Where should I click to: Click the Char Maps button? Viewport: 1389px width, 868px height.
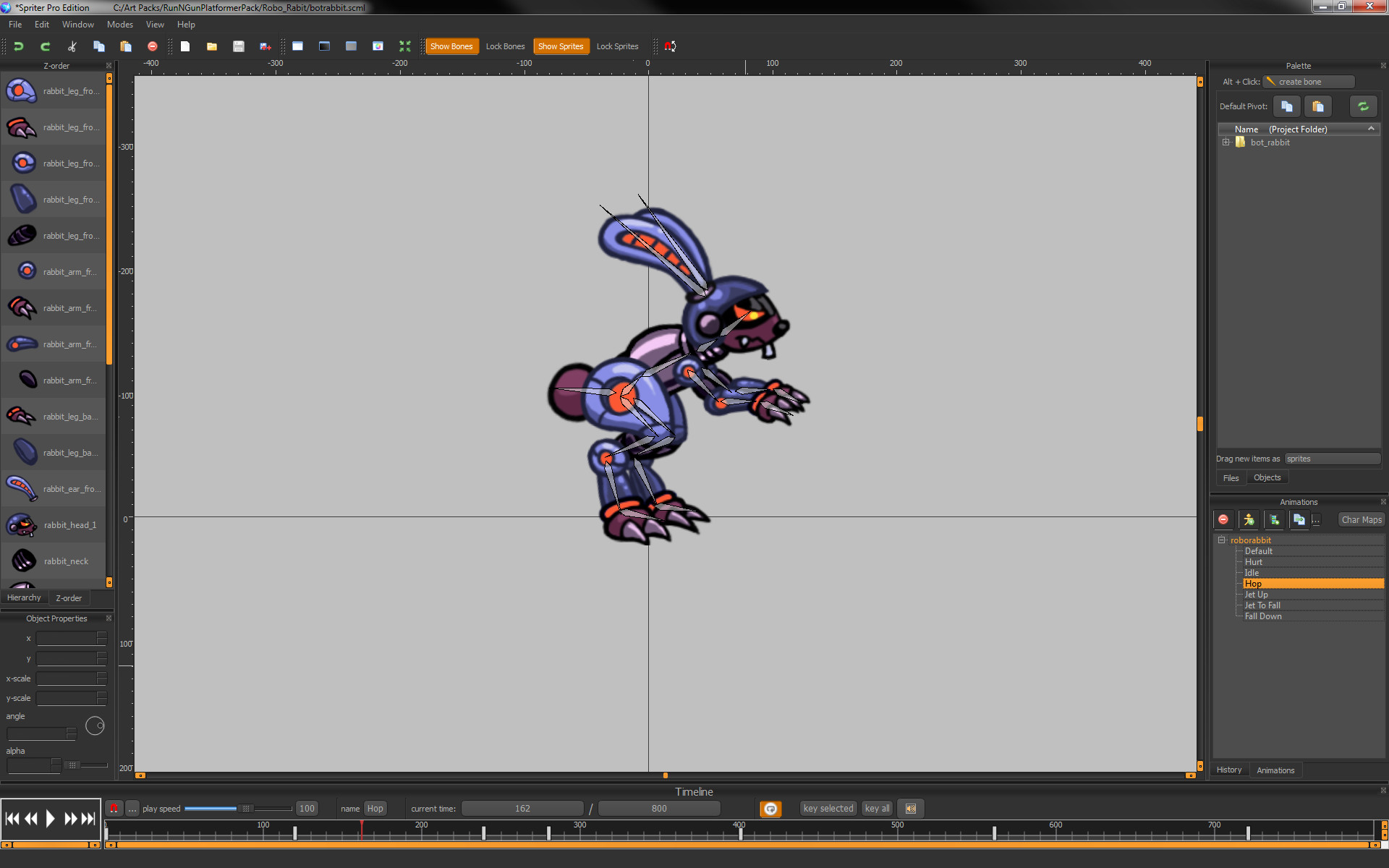click(x=1360, y=519)
